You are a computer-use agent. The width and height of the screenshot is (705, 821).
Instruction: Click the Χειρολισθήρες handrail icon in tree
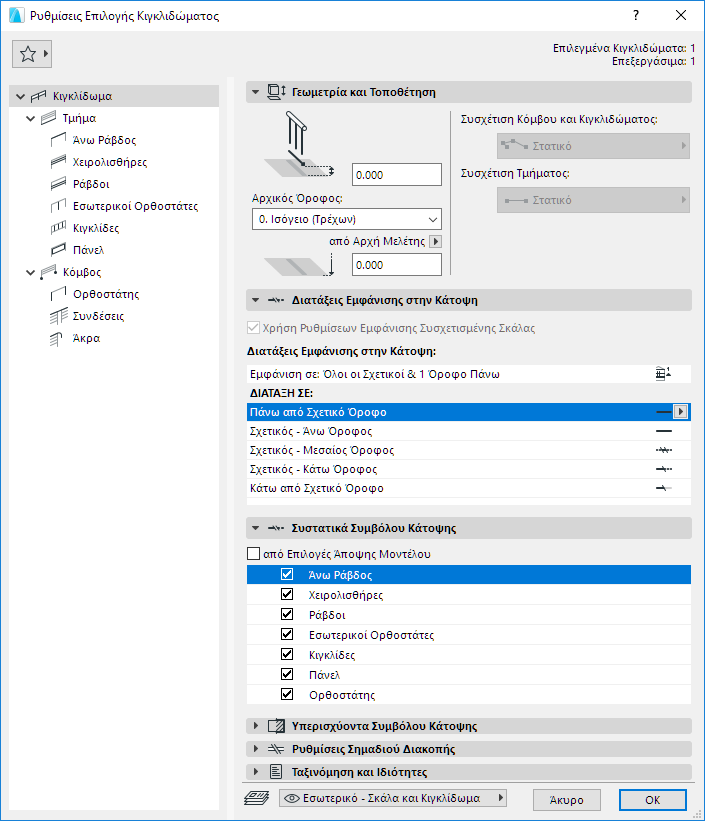[58, 162]
